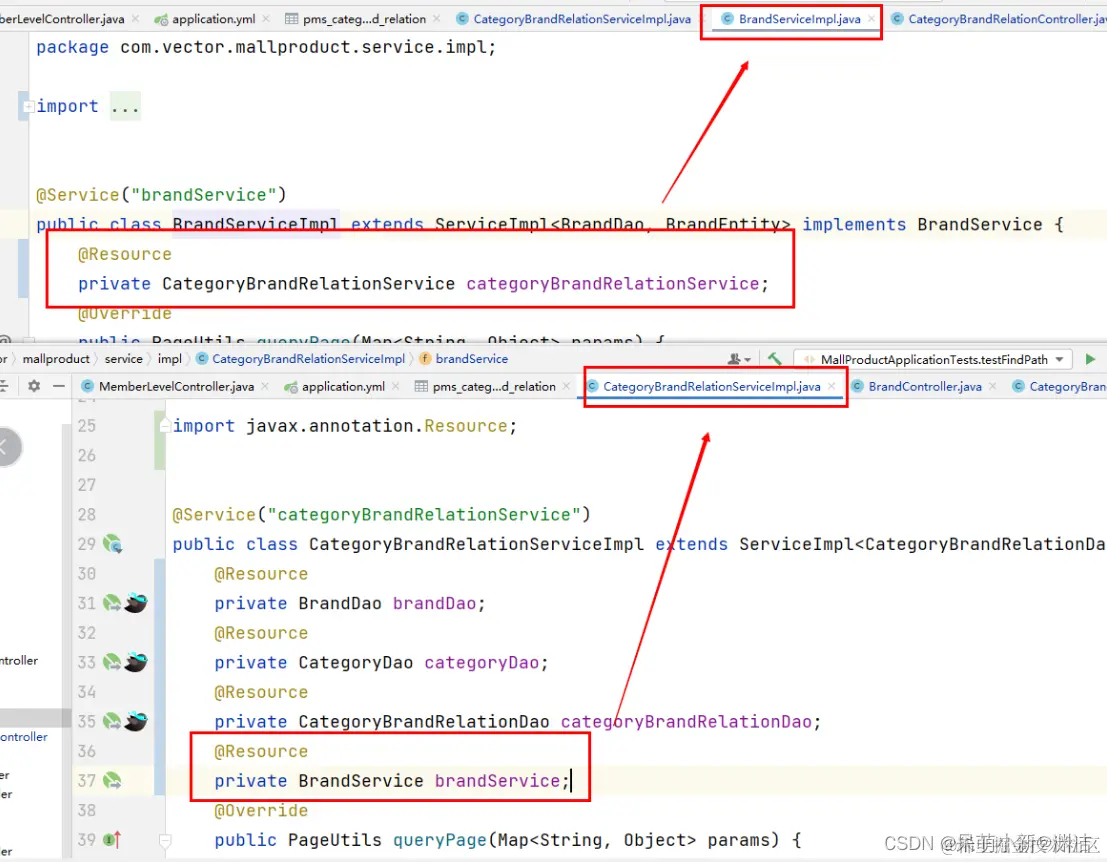Open project panel settings gear
1107x862 pixels.
34,385
